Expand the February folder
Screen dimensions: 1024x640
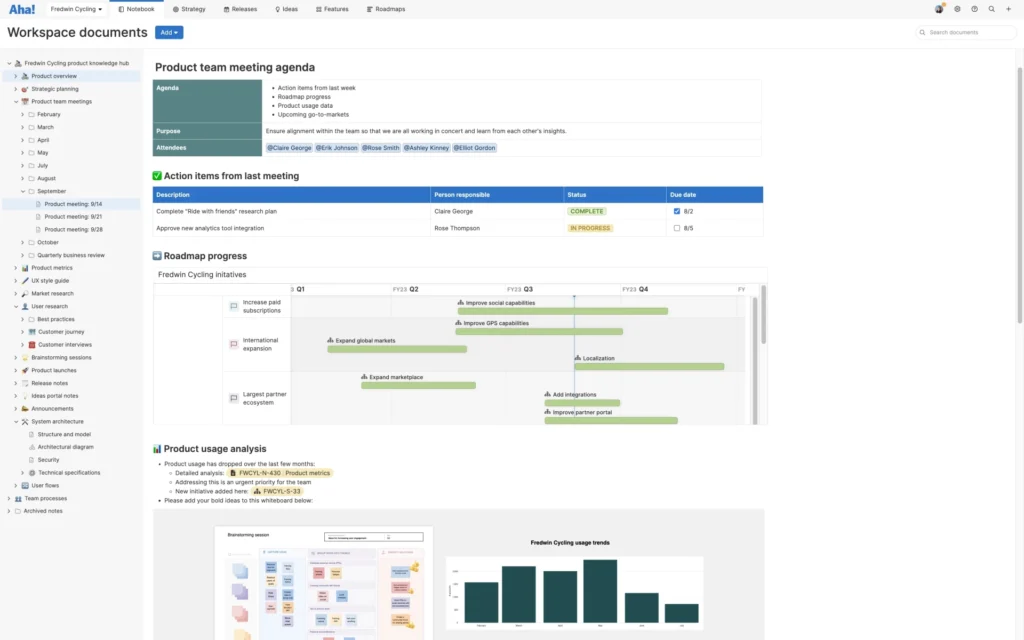click(23, 114)
